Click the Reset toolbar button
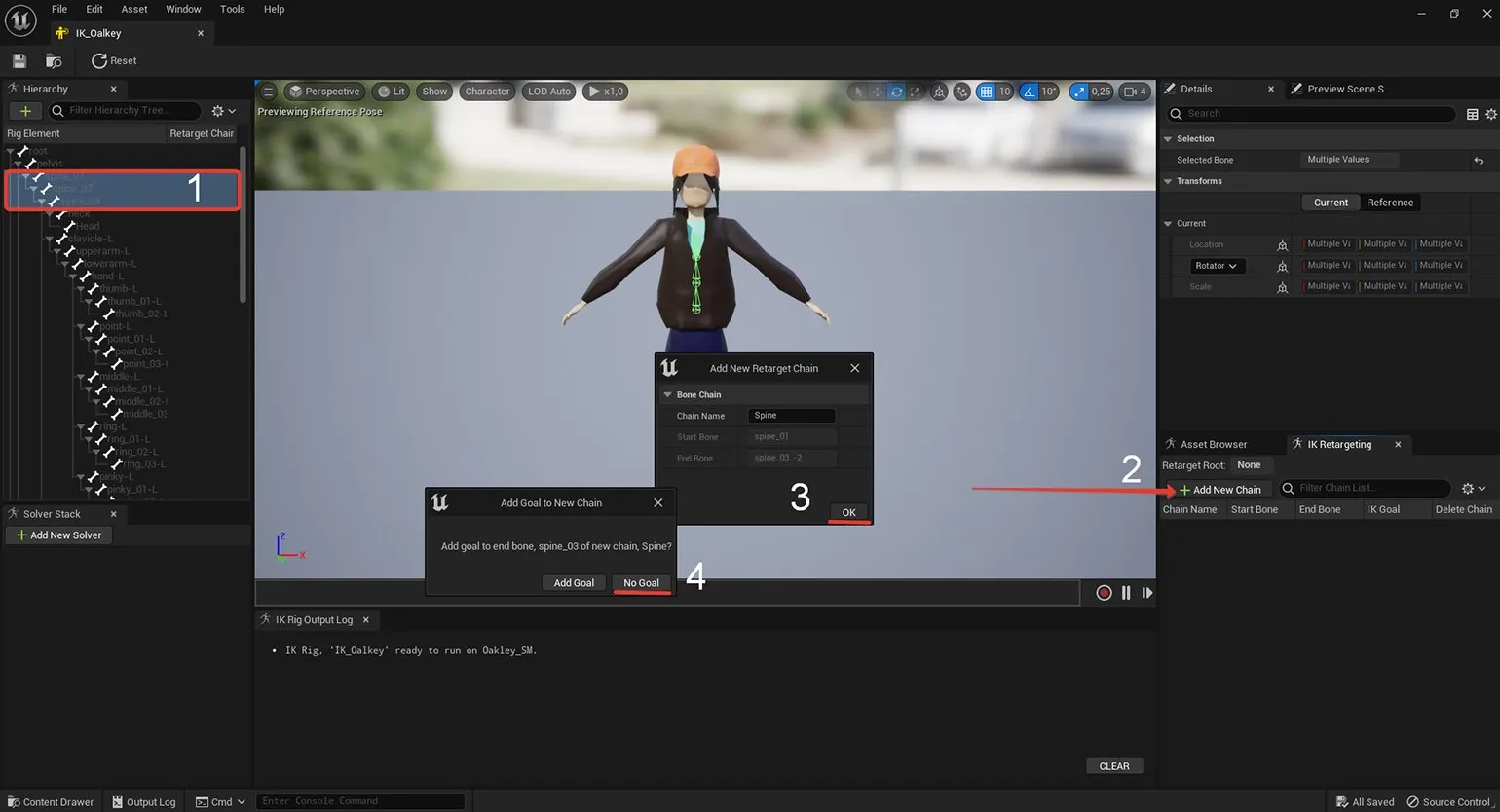 click(x=114, y=61)
